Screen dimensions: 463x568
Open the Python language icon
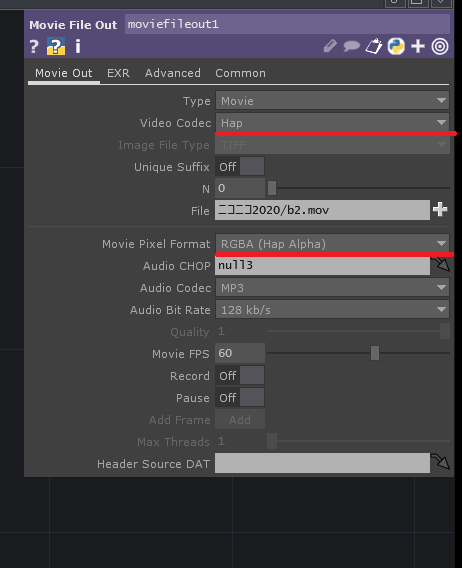click(x=396, y=46)
